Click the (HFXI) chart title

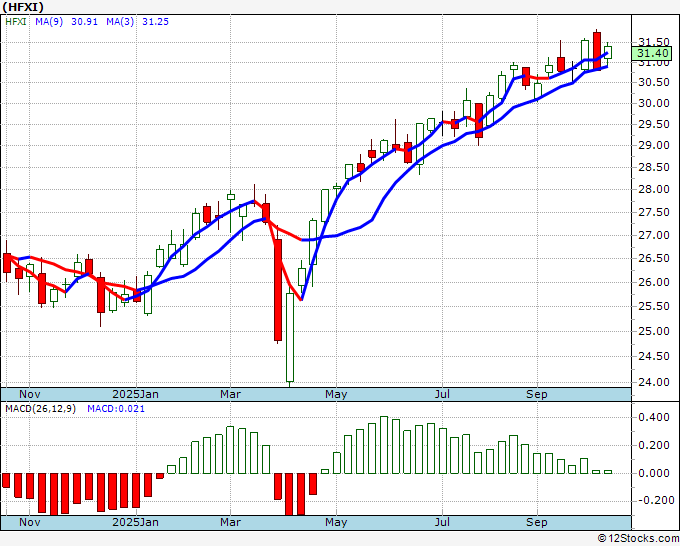pos(23,7)
